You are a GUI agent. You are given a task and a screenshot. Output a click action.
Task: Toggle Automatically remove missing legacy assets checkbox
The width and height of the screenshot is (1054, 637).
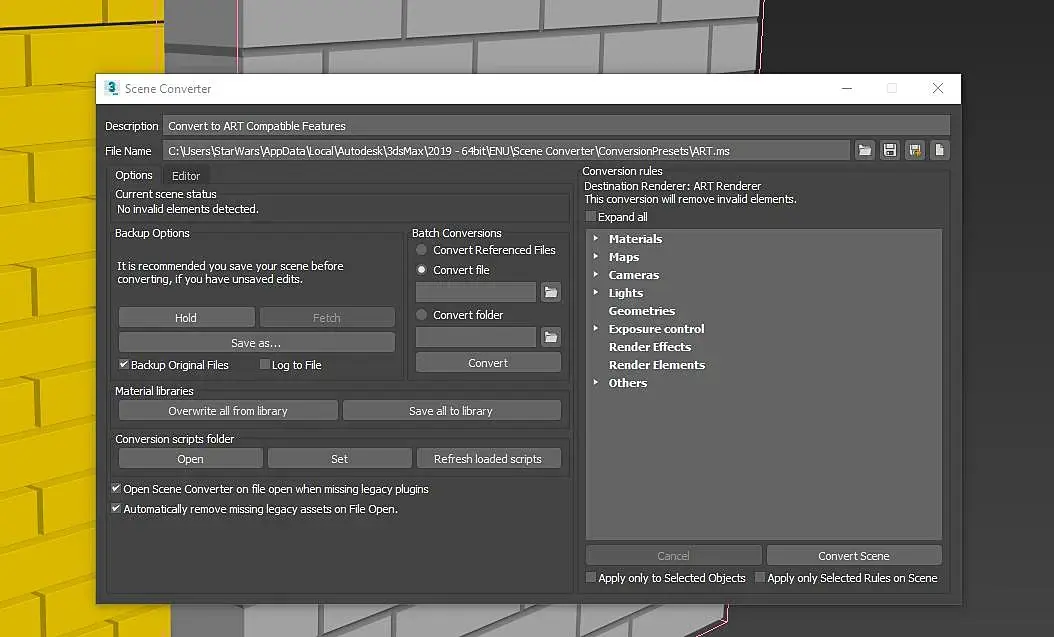(x=116, y=509)
